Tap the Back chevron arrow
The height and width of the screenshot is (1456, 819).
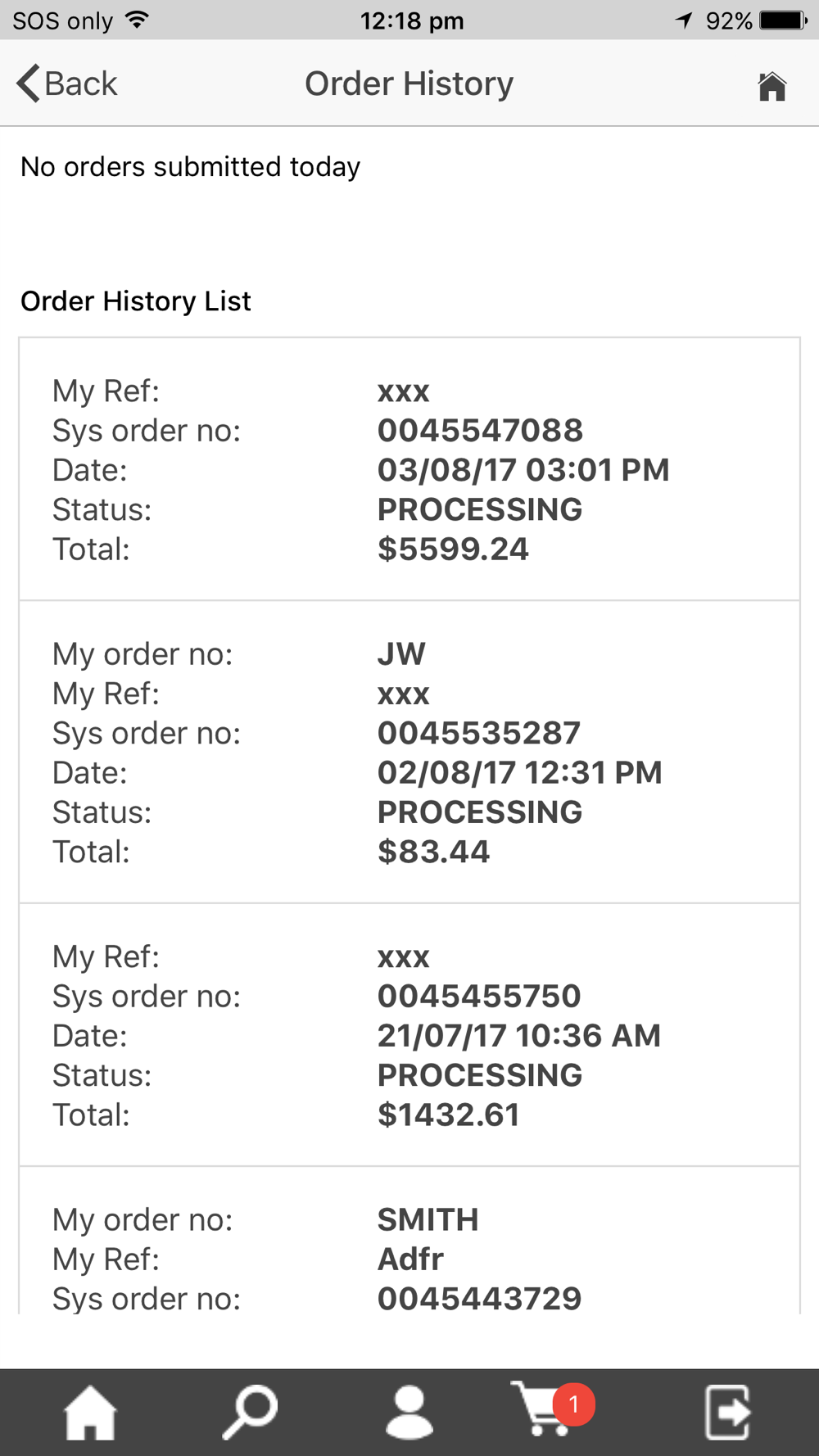28,84
